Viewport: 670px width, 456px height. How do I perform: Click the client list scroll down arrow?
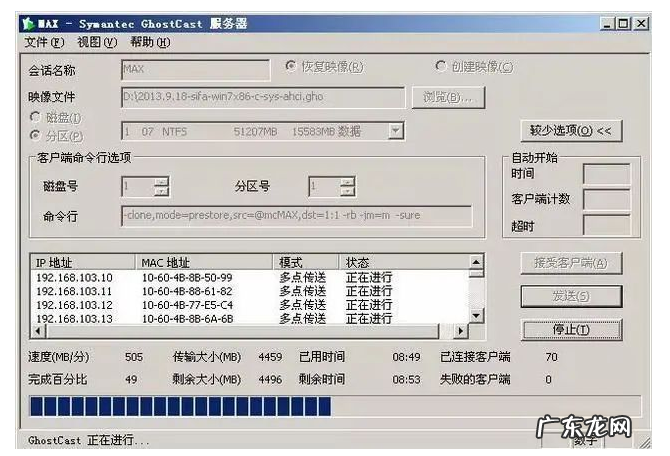476,316
